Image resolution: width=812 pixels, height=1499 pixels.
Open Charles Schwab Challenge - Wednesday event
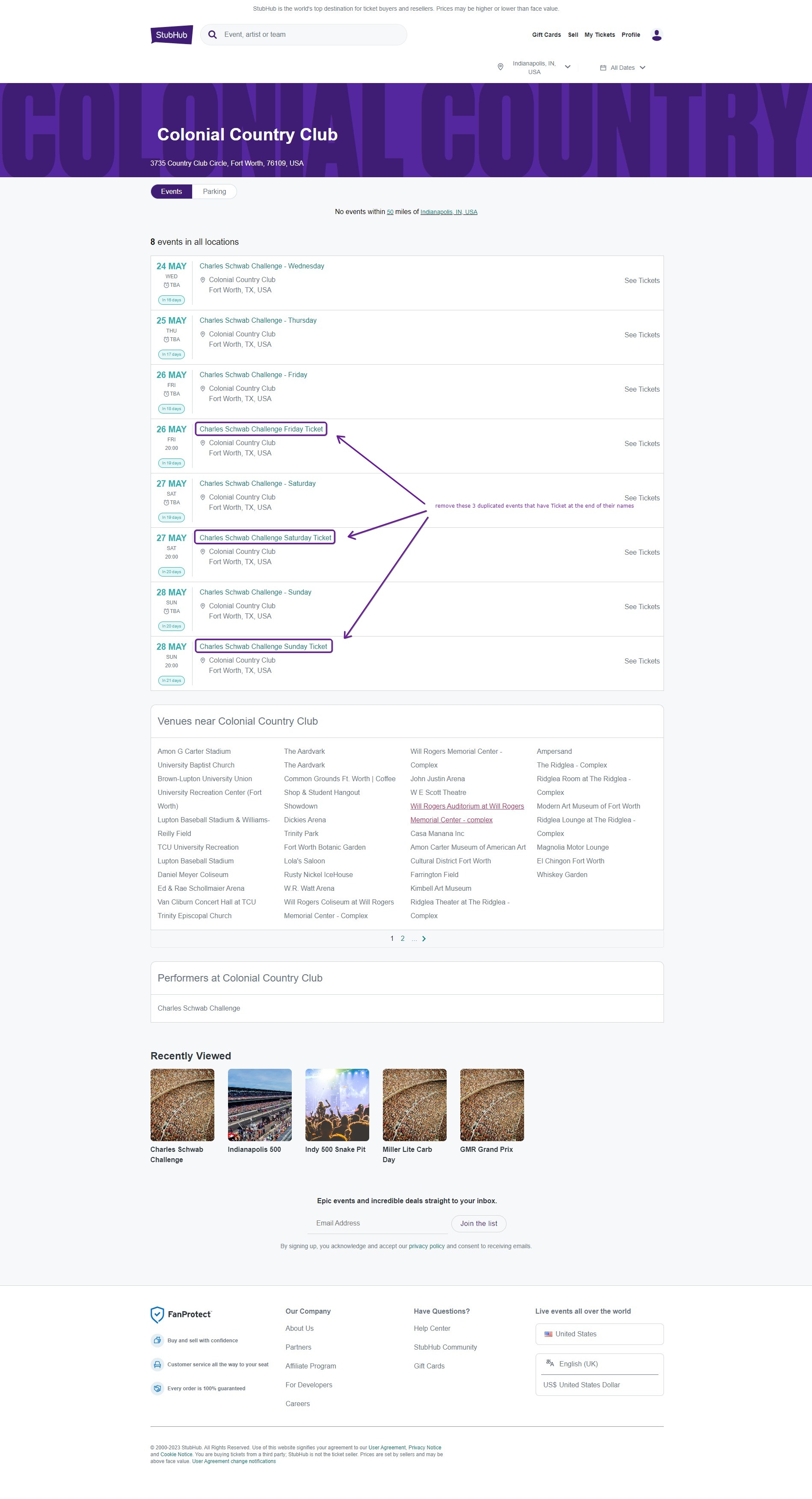coord(262,266)
